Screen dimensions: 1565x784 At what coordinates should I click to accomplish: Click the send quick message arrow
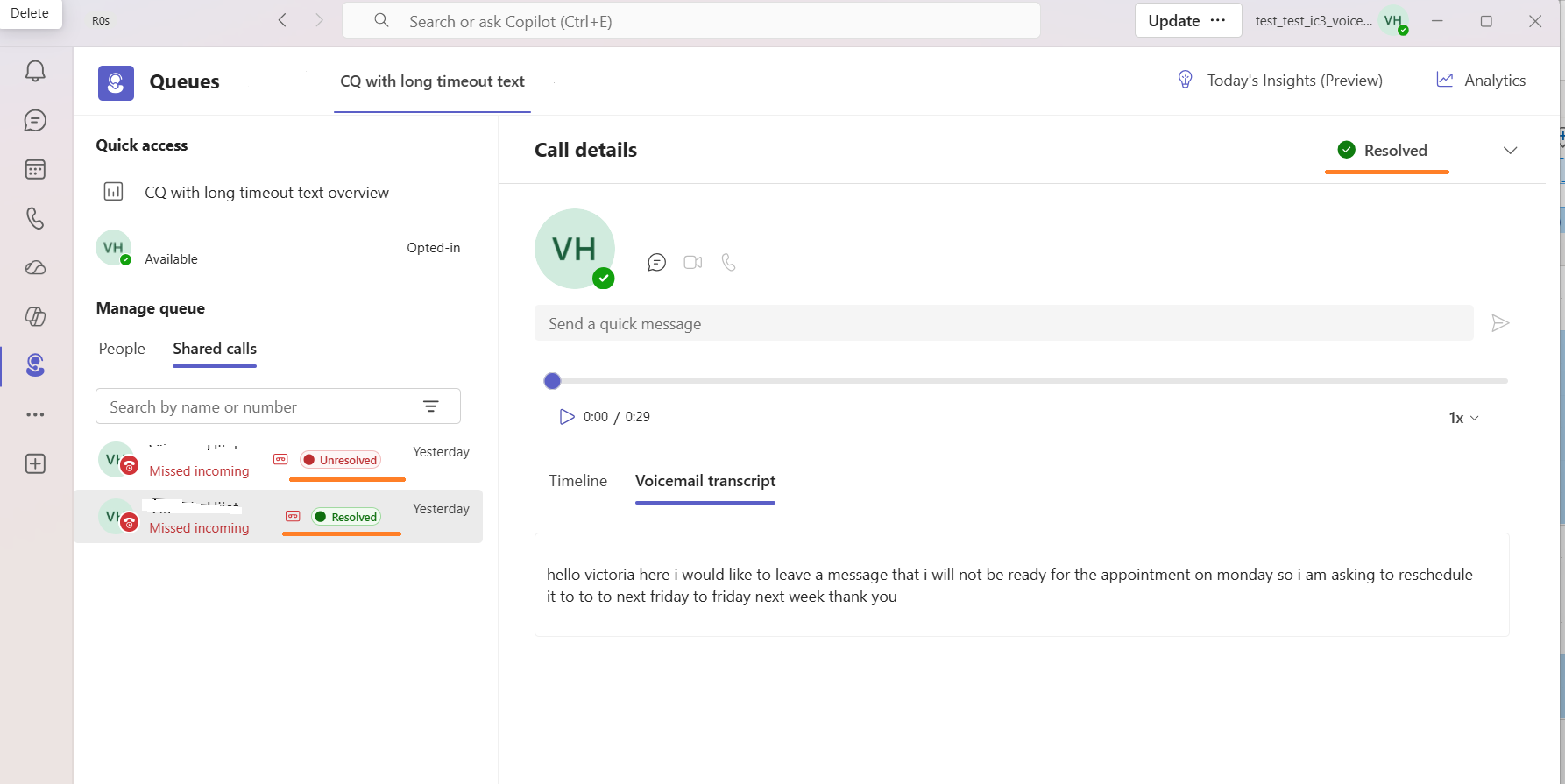pyautogui.click(x=1500, y=323)
